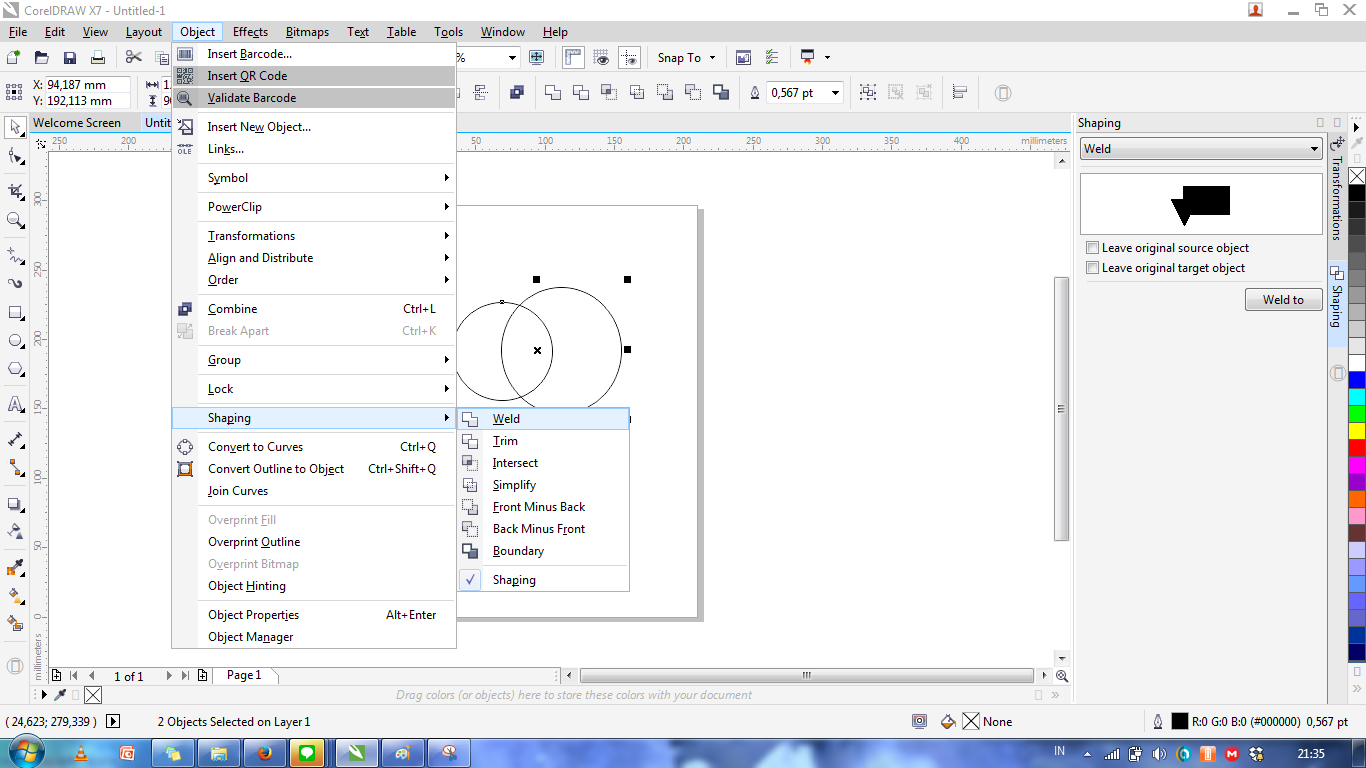Pick the black swatch in the color palette
This screenshot has height=768, width=1366.
click(1356, 193)
